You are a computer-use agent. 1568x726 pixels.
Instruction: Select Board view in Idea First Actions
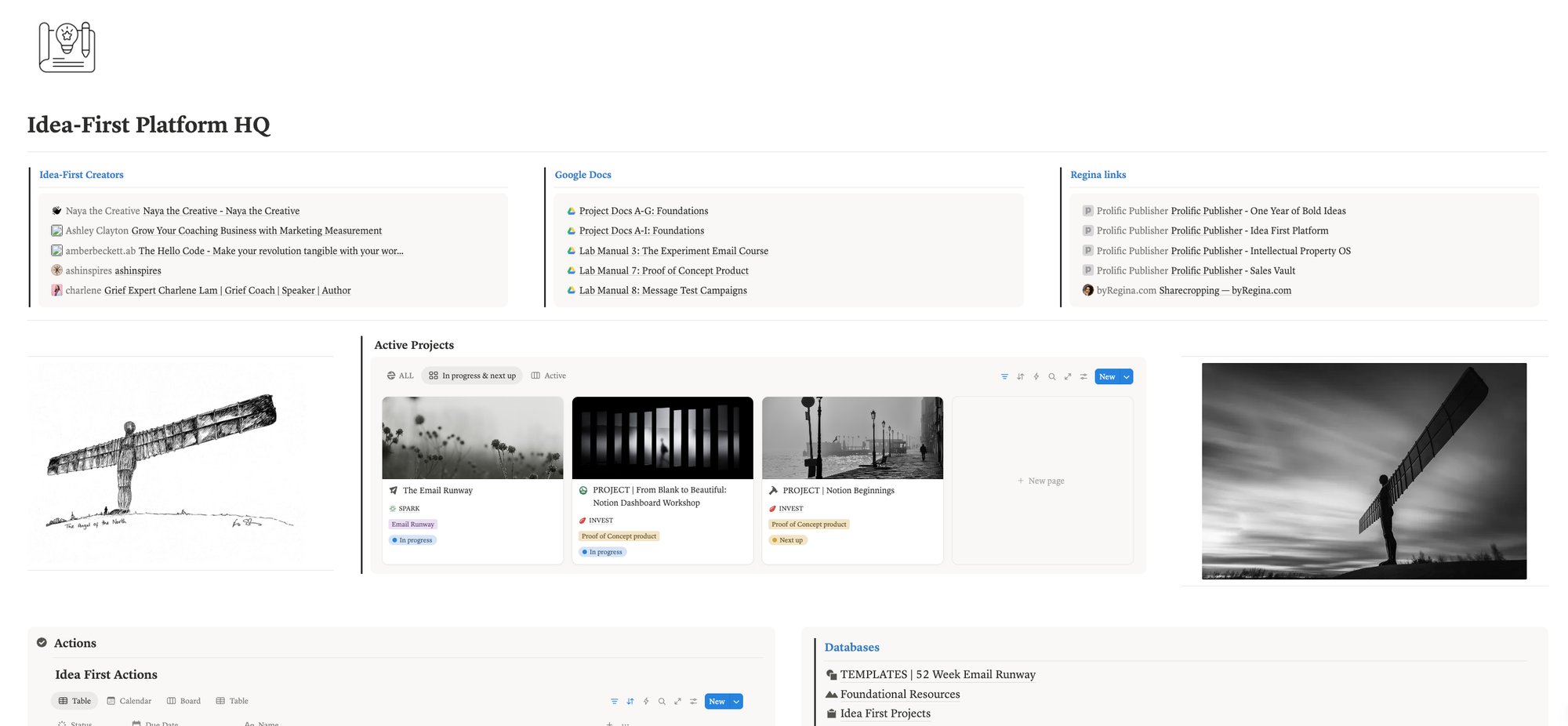183,701
